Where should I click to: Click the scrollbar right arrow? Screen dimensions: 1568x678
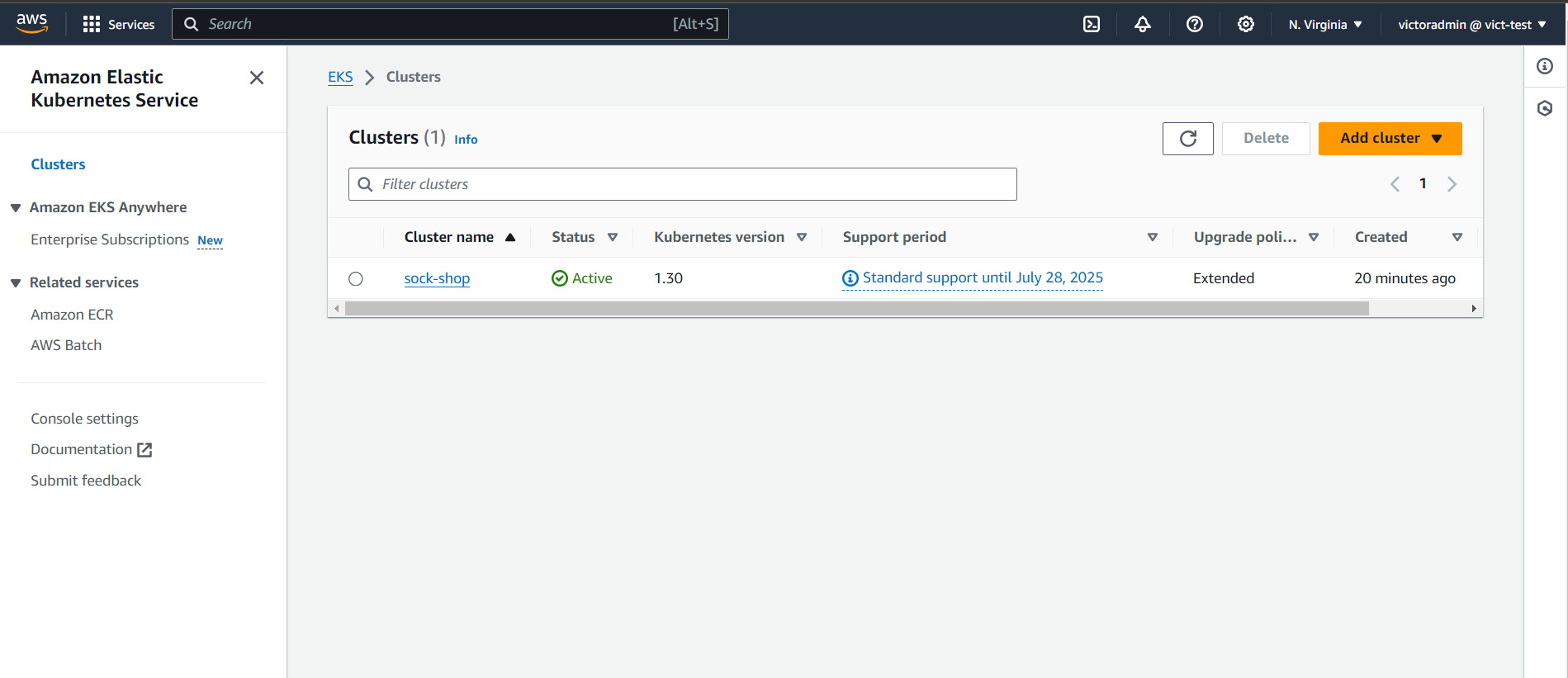coord(1474,309)
